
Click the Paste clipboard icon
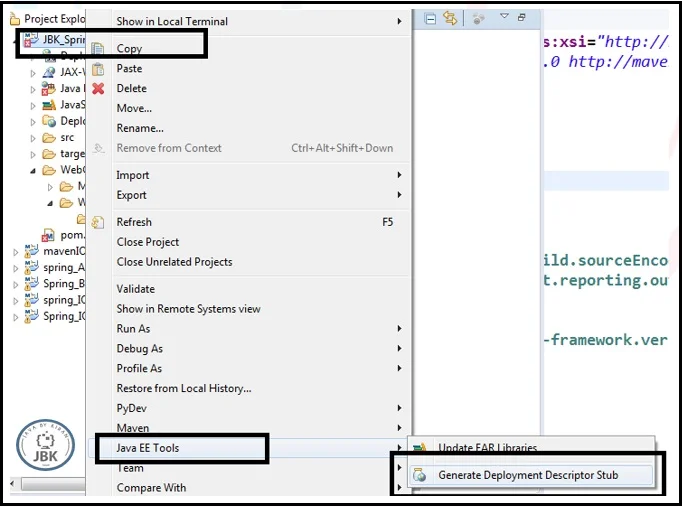[x=98, y=69]
